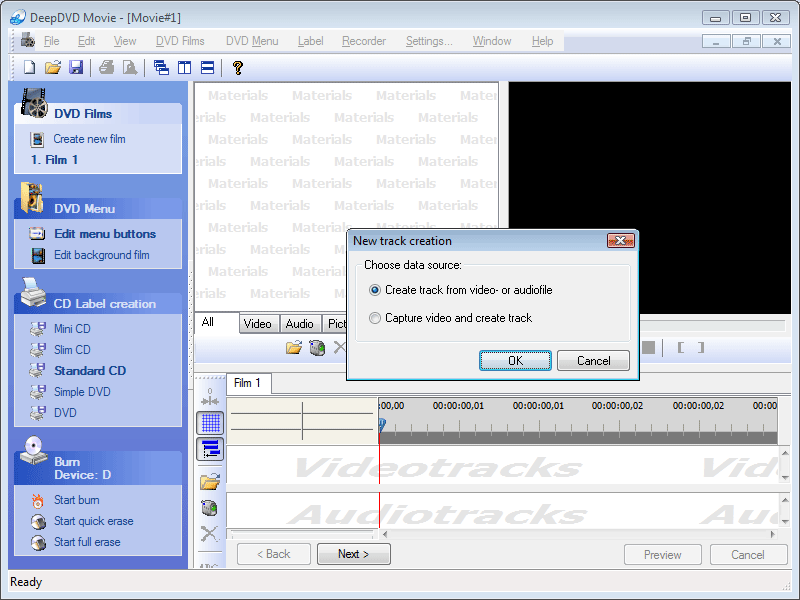Viewport: 800px width, 600px height.
Task: Click the preview seek slider bar
Action: (x=713, y=326)
